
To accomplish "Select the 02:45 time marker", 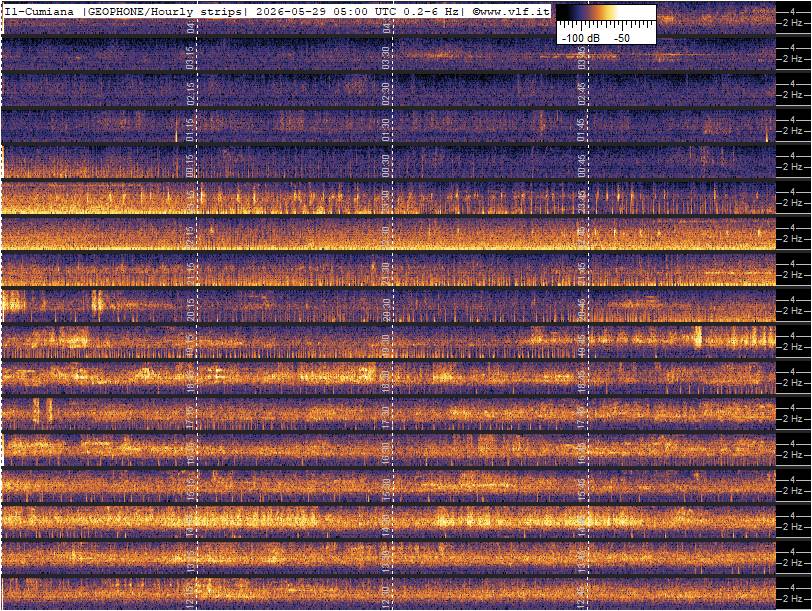I will [582, 93].
